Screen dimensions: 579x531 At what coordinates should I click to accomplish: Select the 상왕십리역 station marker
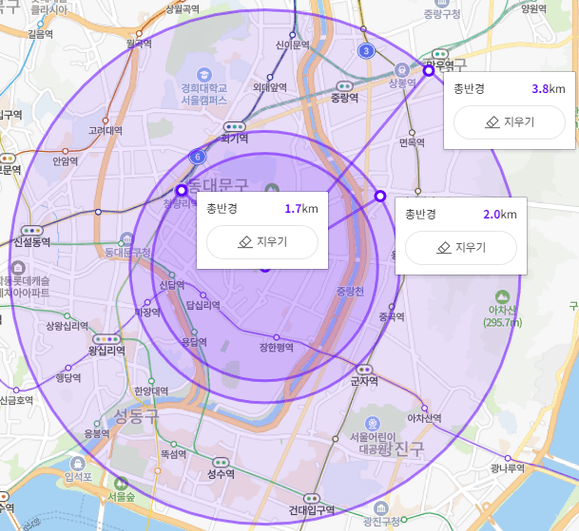[x=67, y=316]
